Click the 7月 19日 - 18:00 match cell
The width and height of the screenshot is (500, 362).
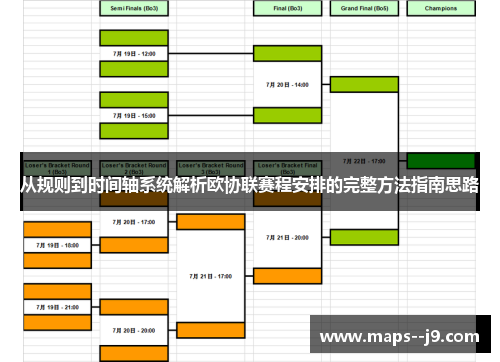pos(57,245)
